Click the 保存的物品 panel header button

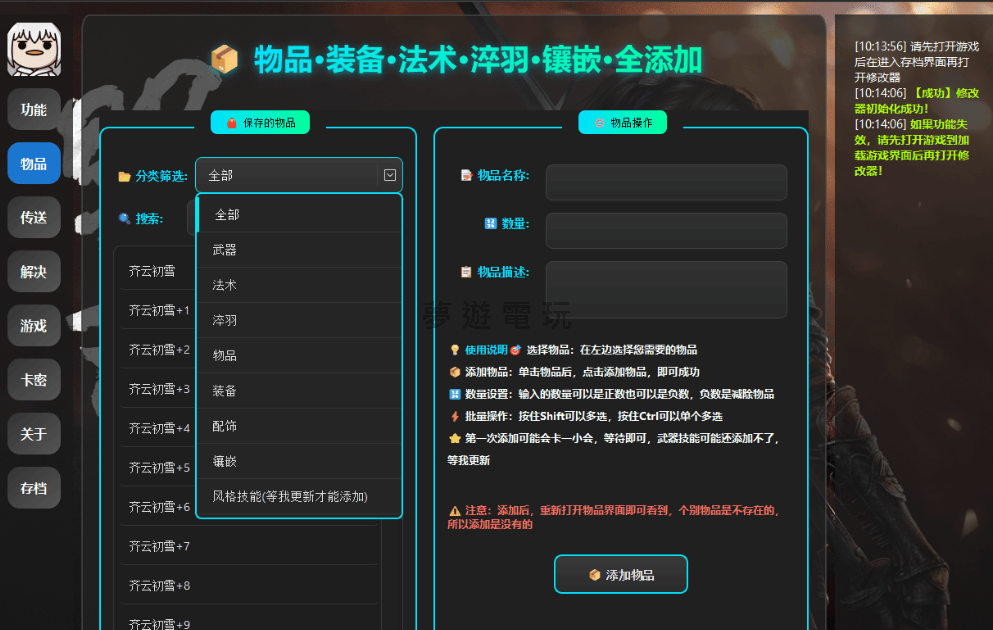click(260, 122)
